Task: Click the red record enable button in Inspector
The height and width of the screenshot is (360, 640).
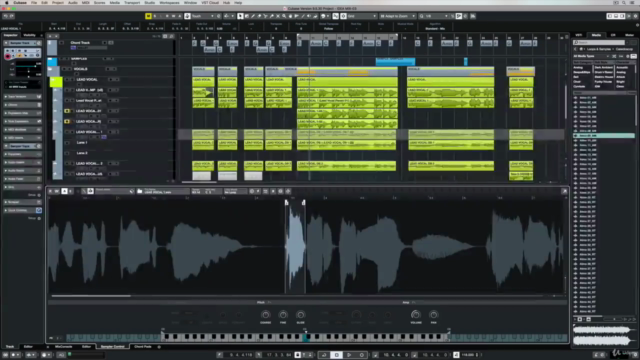Action: tap(8, 56)
